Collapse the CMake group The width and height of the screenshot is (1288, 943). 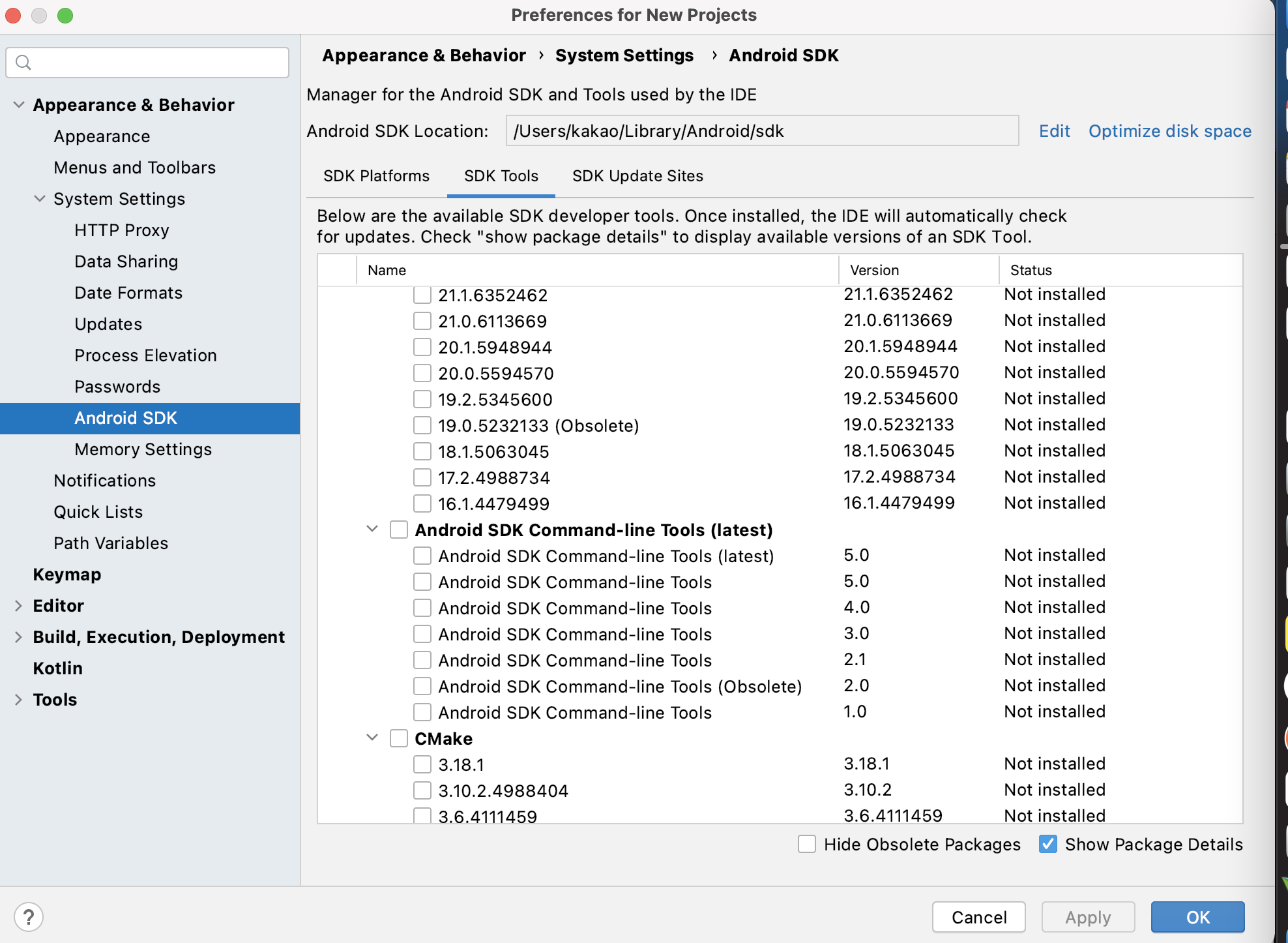pyautogui.click(x=372, y=738)
